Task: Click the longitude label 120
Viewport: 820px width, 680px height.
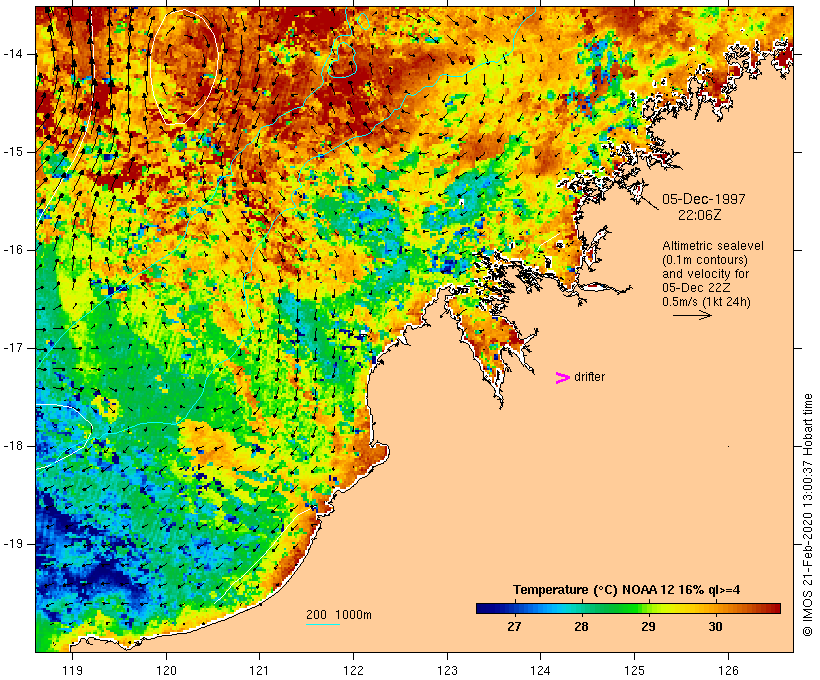Action: (x=166, y=670)
